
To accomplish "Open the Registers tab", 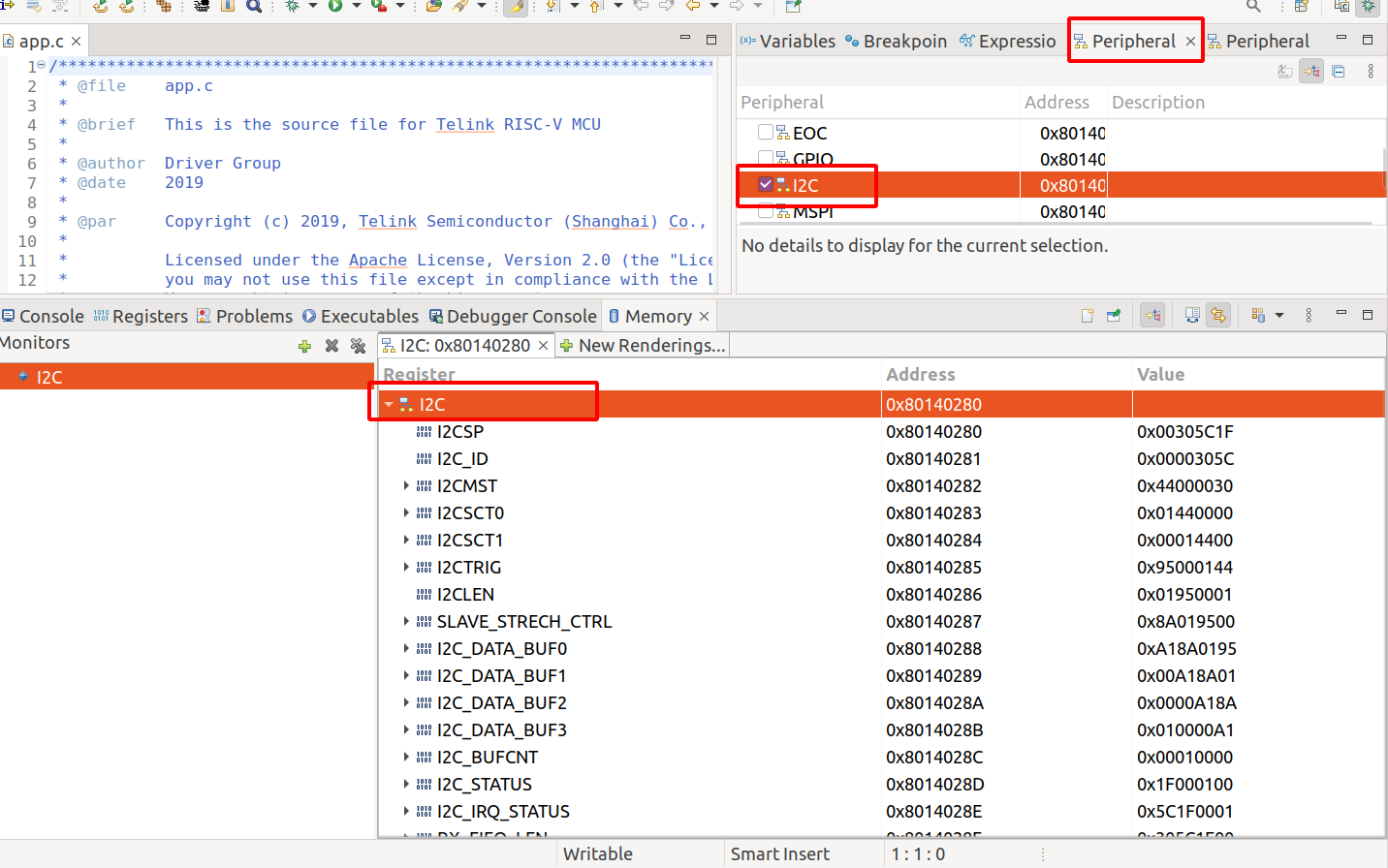I will [x=141, y=316].
